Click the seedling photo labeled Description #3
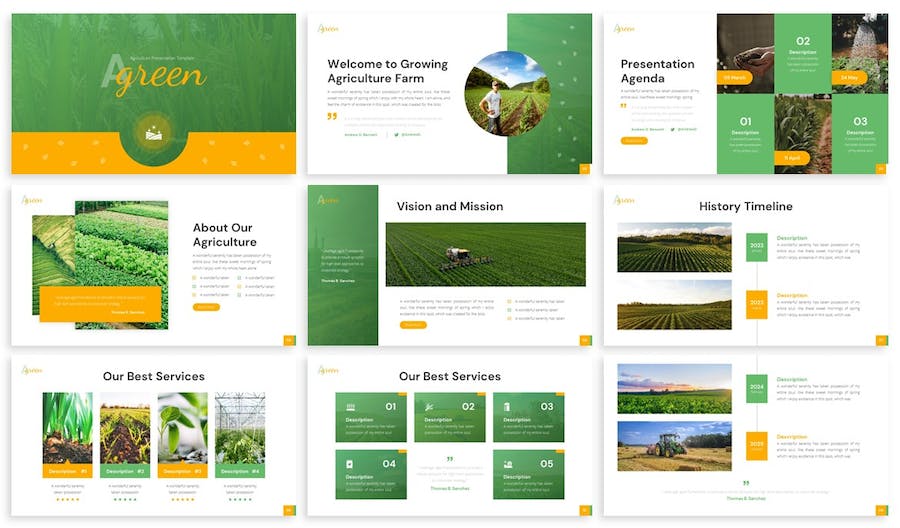 click(x=183, y=428)
